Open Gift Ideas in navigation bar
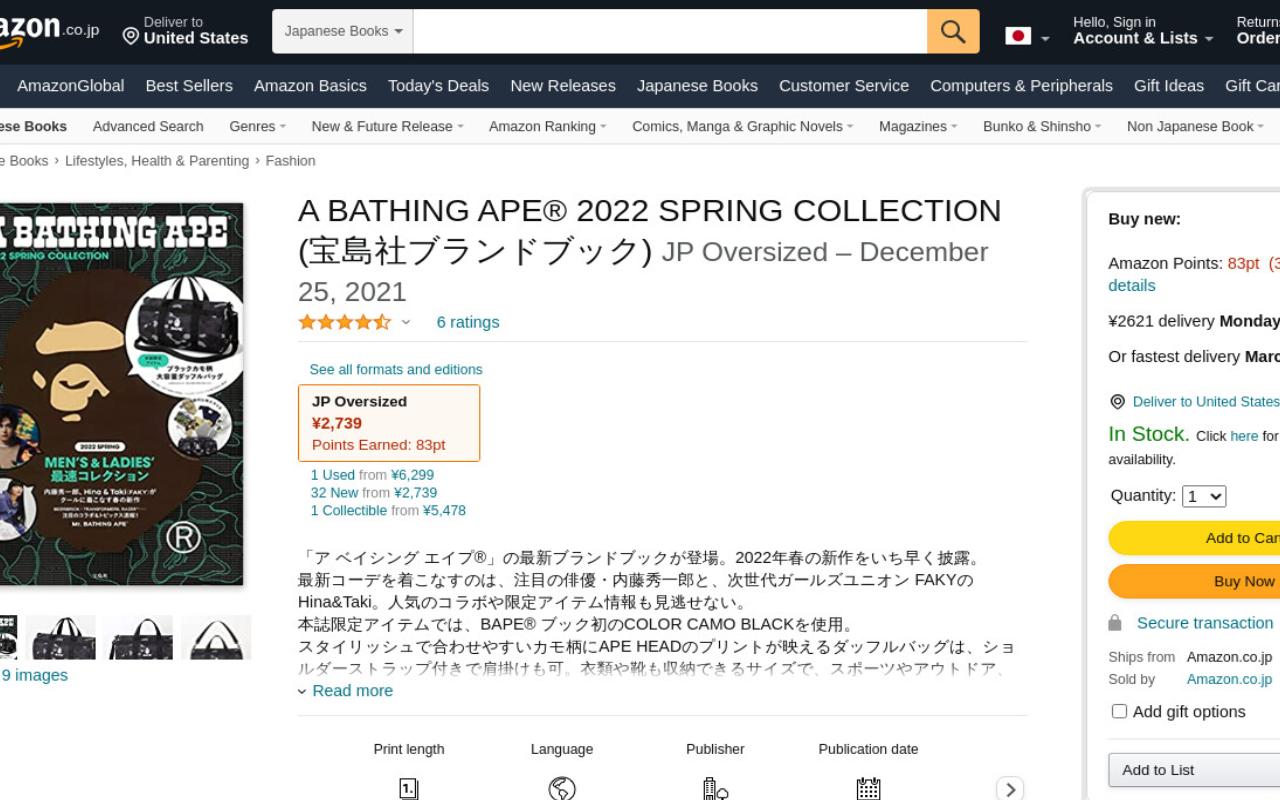 coord(1169,86)
